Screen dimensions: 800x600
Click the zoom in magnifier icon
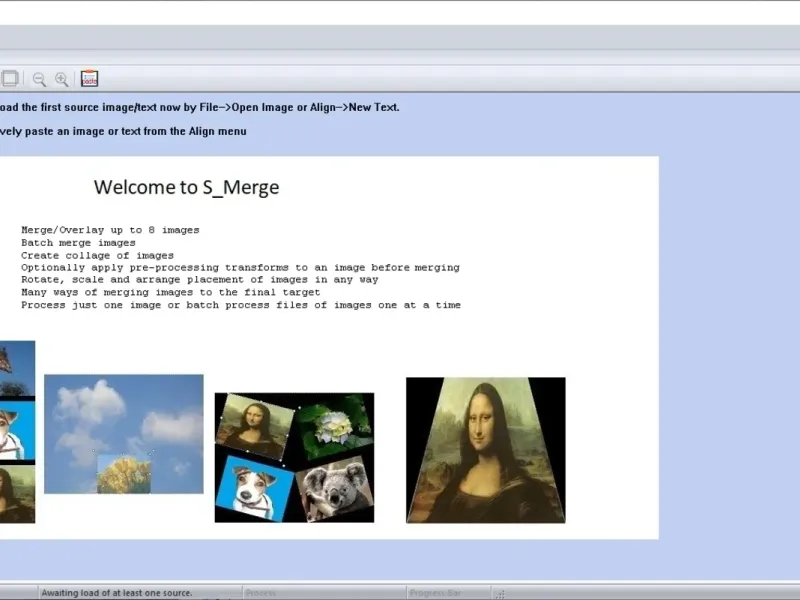62,79
